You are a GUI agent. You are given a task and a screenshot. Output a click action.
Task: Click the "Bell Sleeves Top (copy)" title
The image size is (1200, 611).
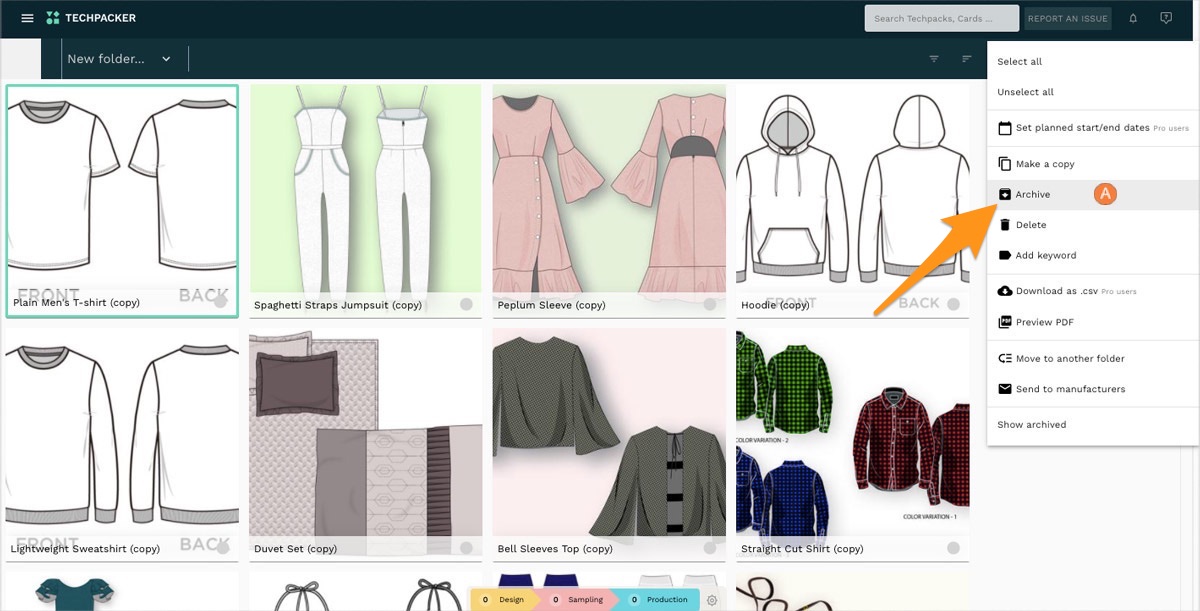point(555,549)
